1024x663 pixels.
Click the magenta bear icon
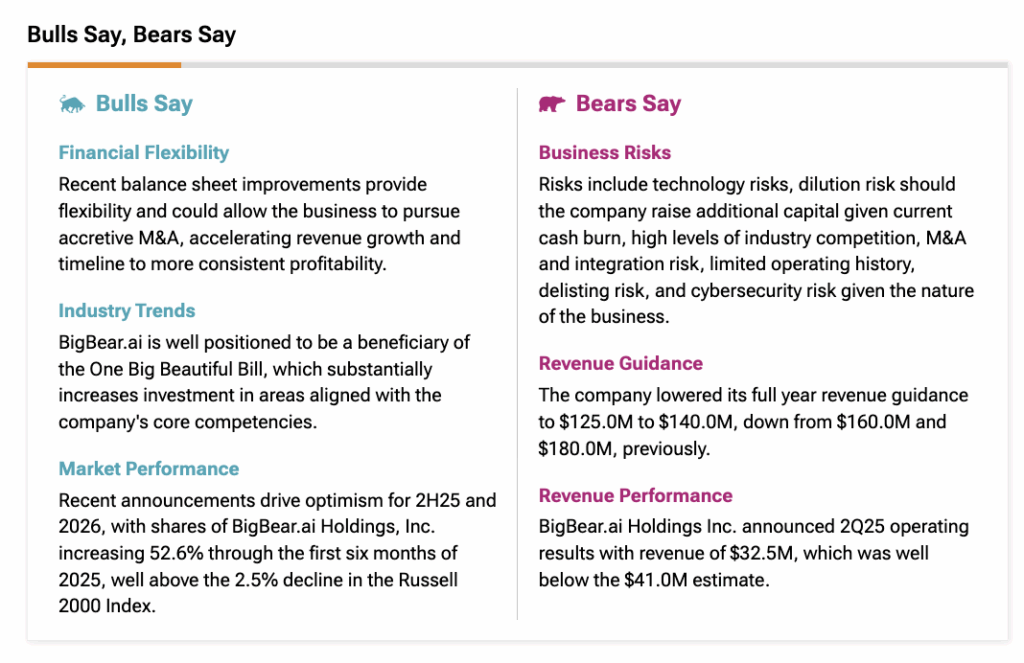552,104
